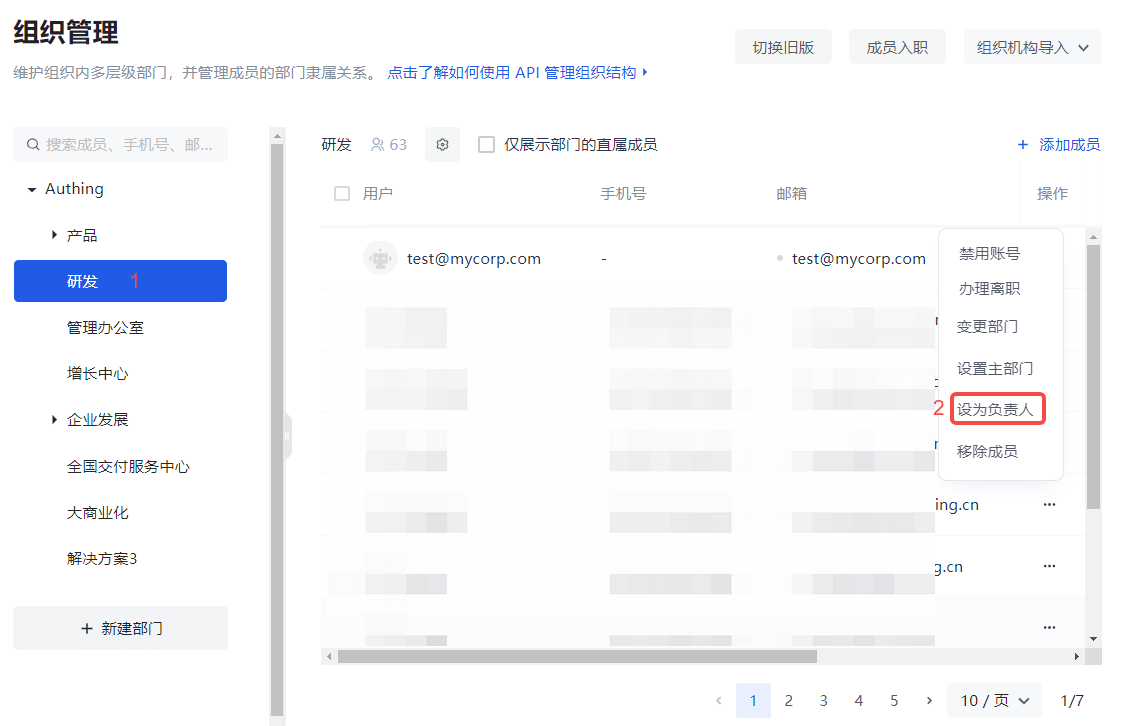This screenshot has width=1123, height=726.
Task: Click the member search input field
Action: pyautogui.click(x=128, y=145)
